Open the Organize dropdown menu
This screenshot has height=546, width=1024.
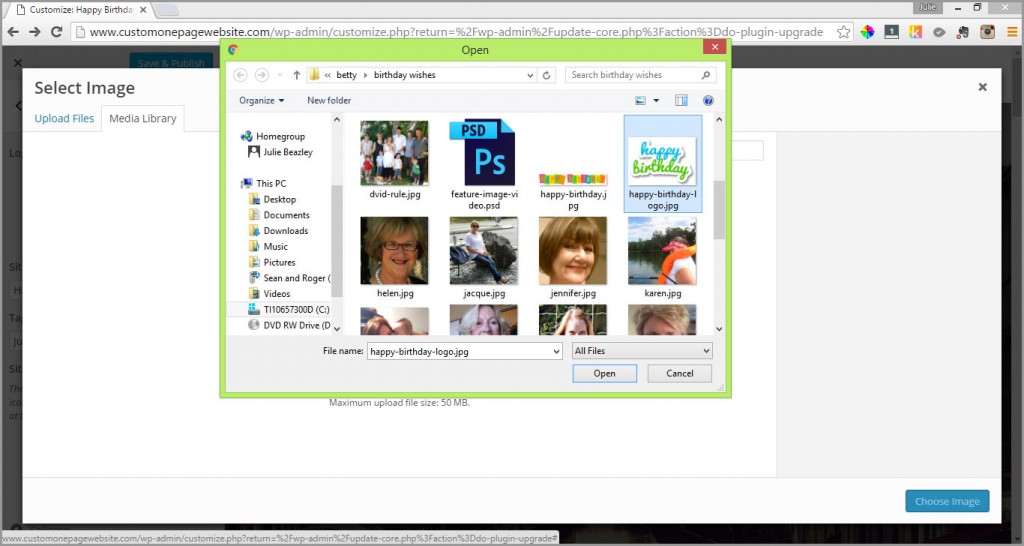click(261, 101)
